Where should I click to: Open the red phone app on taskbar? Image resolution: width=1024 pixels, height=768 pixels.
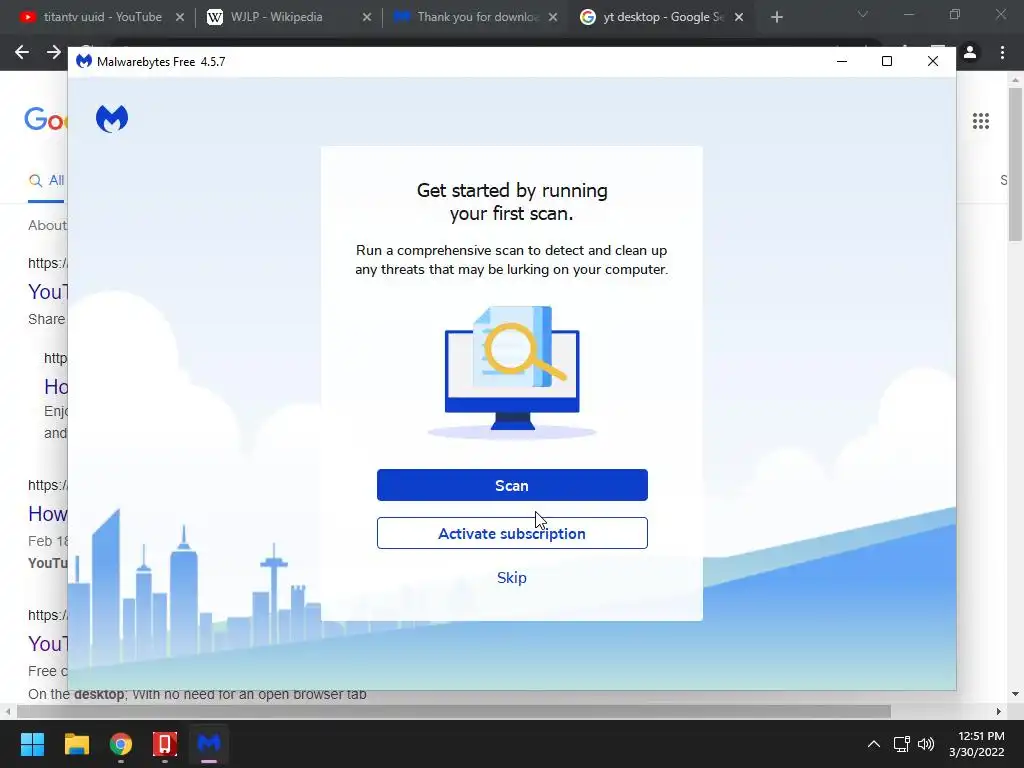[x=165, y=744]
